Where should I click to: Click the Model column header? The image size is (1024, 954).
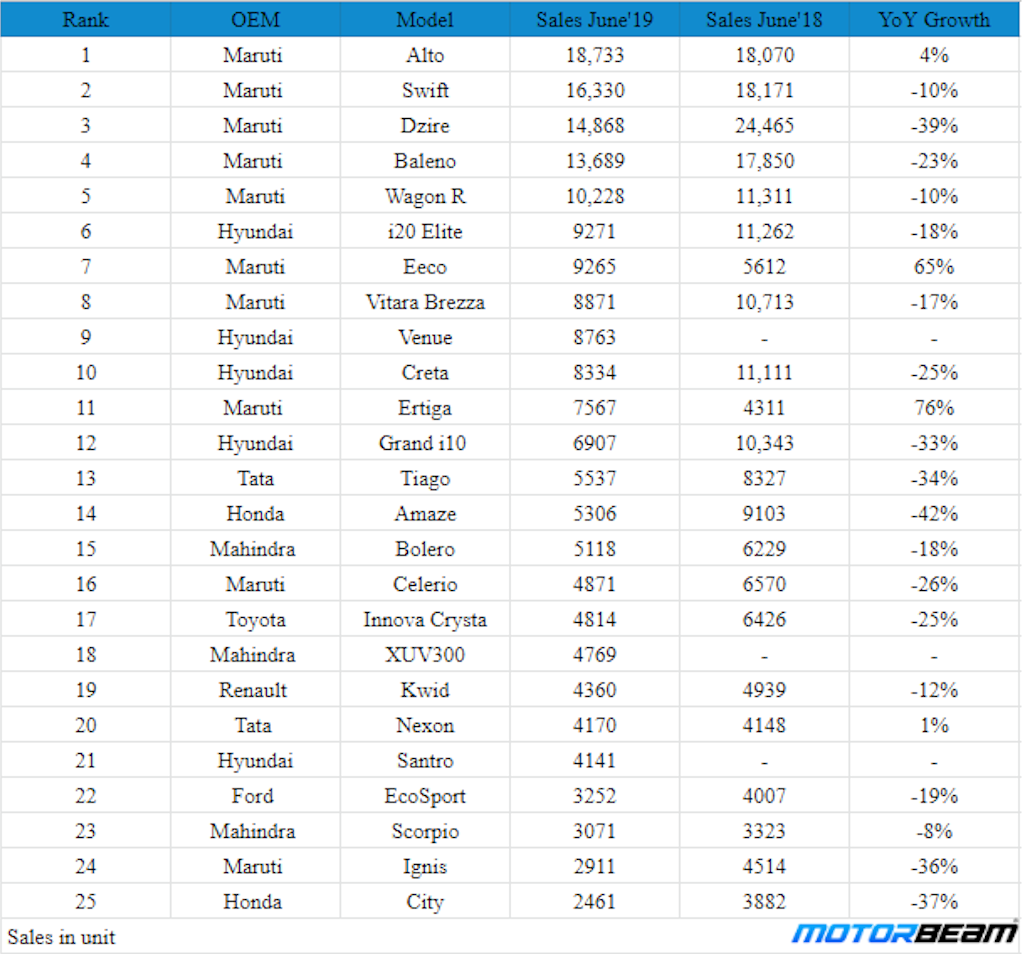point(425,20)
